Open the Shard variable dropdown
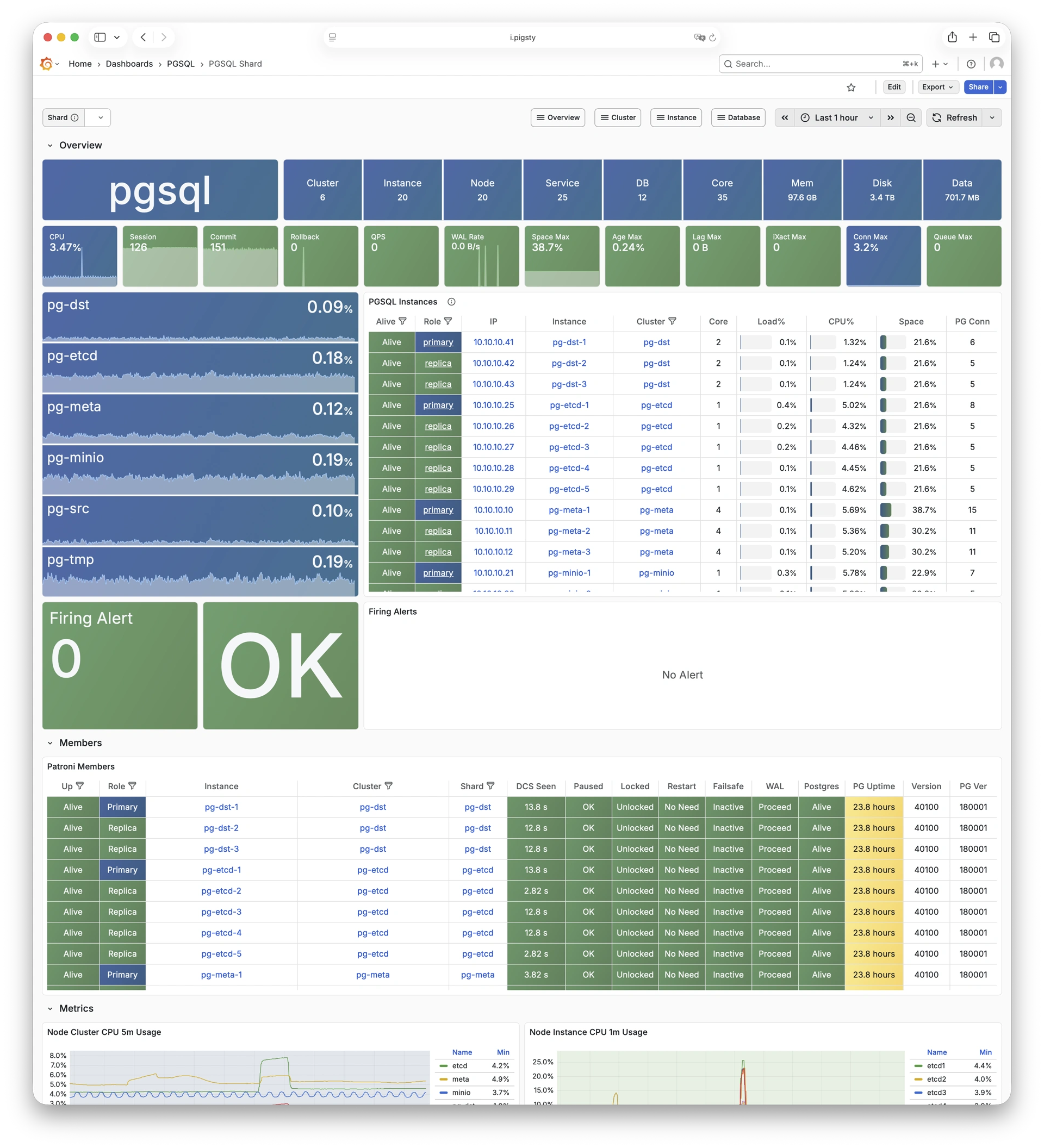The image size is (1044, 1148). point(100,117)
